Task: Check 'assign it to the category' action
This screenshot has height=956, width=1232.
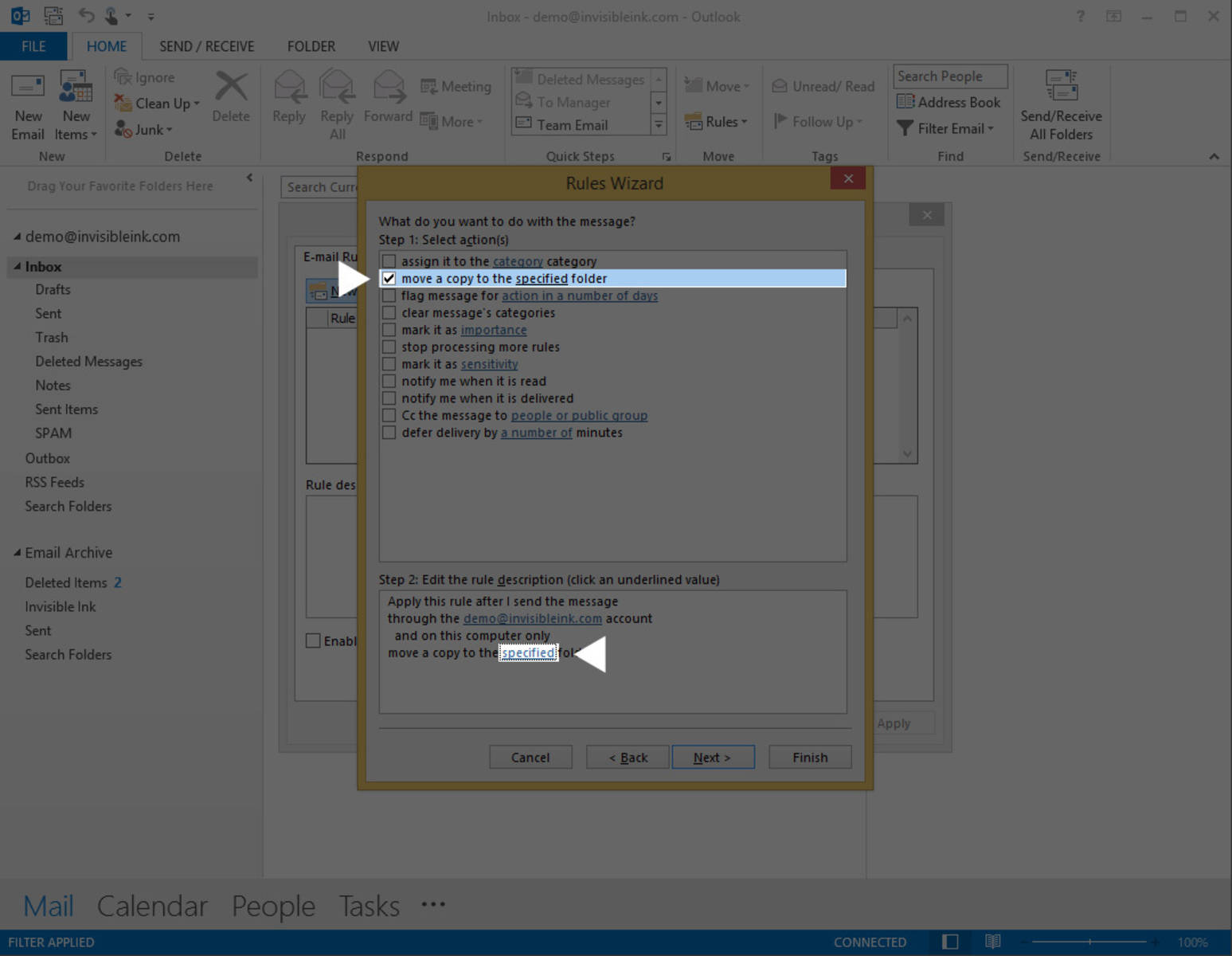Action: point(389,261)
